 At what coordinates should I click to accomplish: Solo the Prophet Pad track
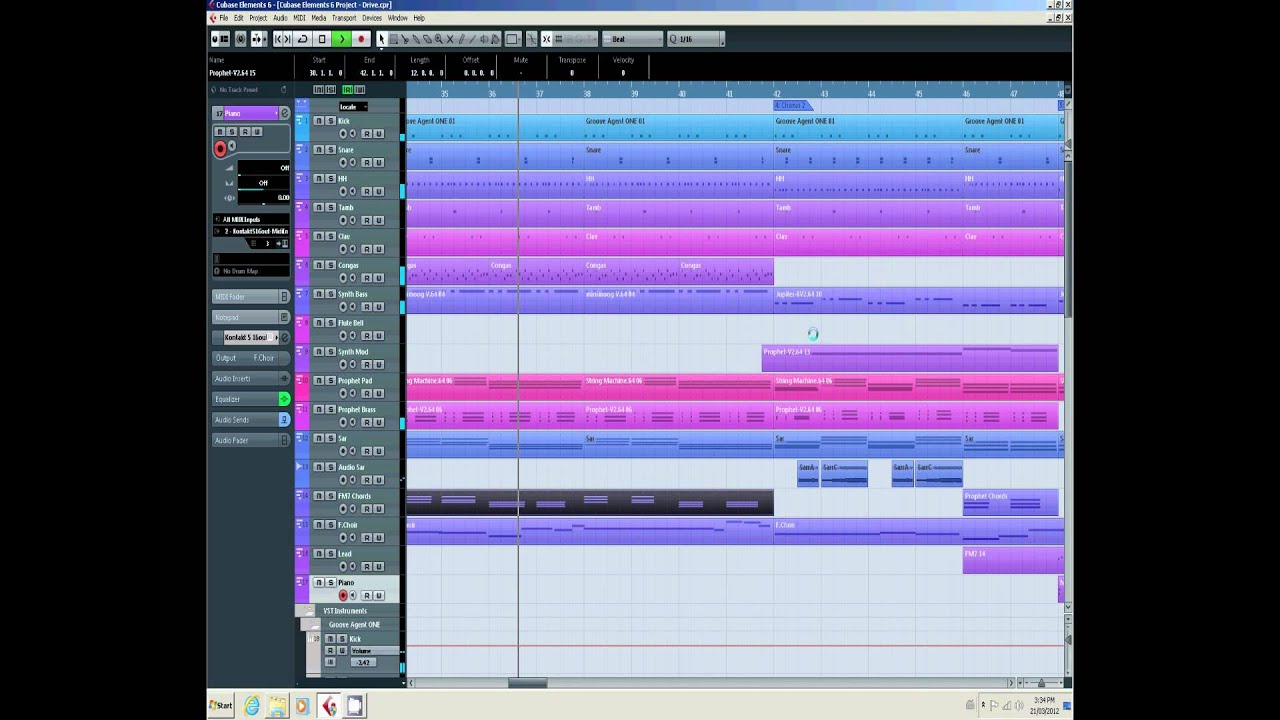[x=331, y=380]
